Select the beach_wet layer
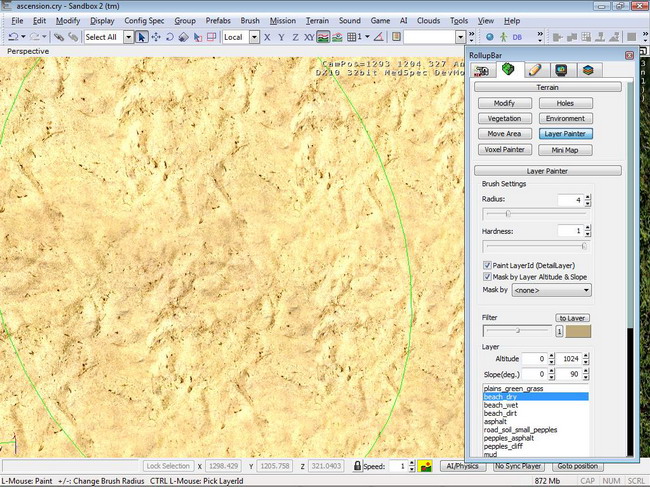This screenshot has width=650, height=487. pos(536,405)
